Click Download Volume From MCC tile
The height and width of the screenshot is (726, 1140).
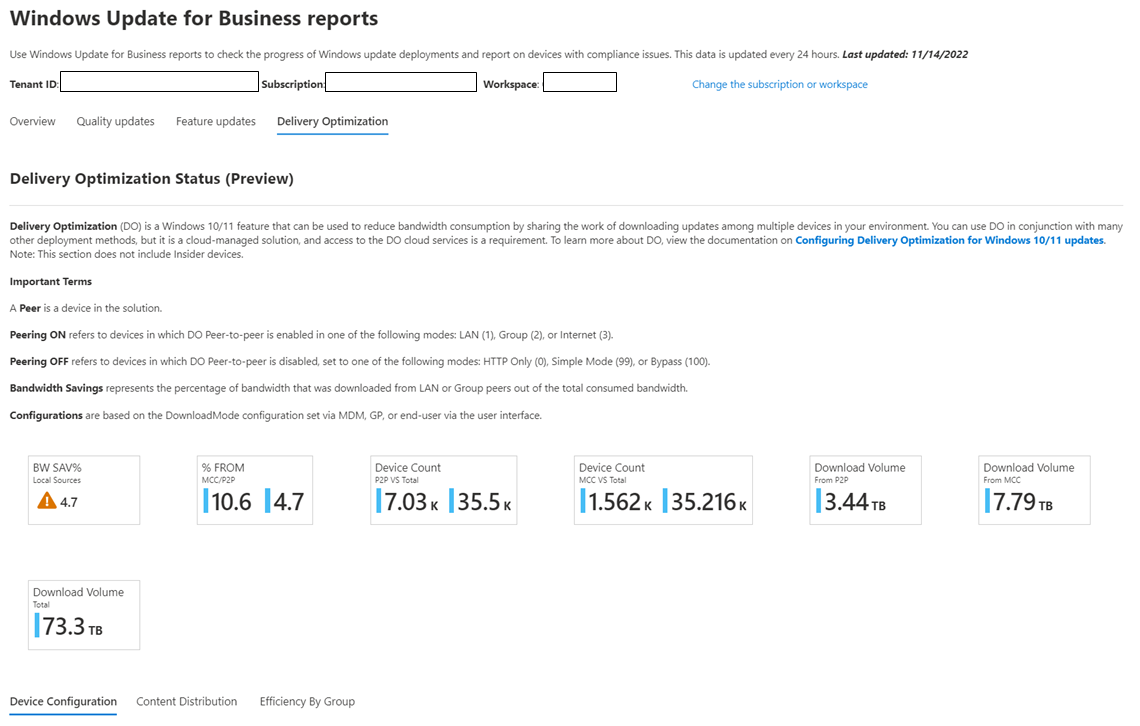click(1034, 490)
